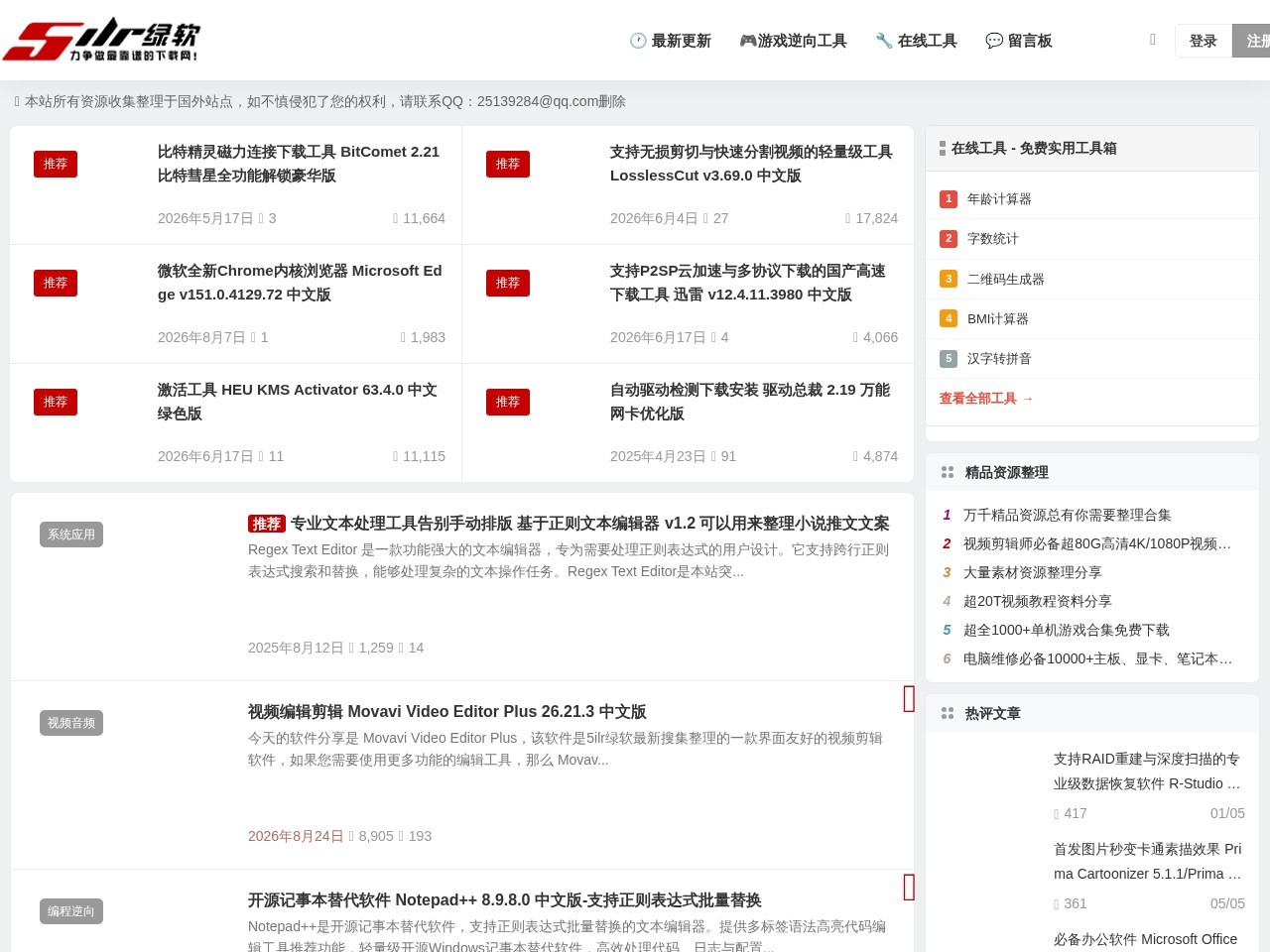Click 推荐 badge on HEU KMS card
1270x952 pixels.
click(56, 402)
